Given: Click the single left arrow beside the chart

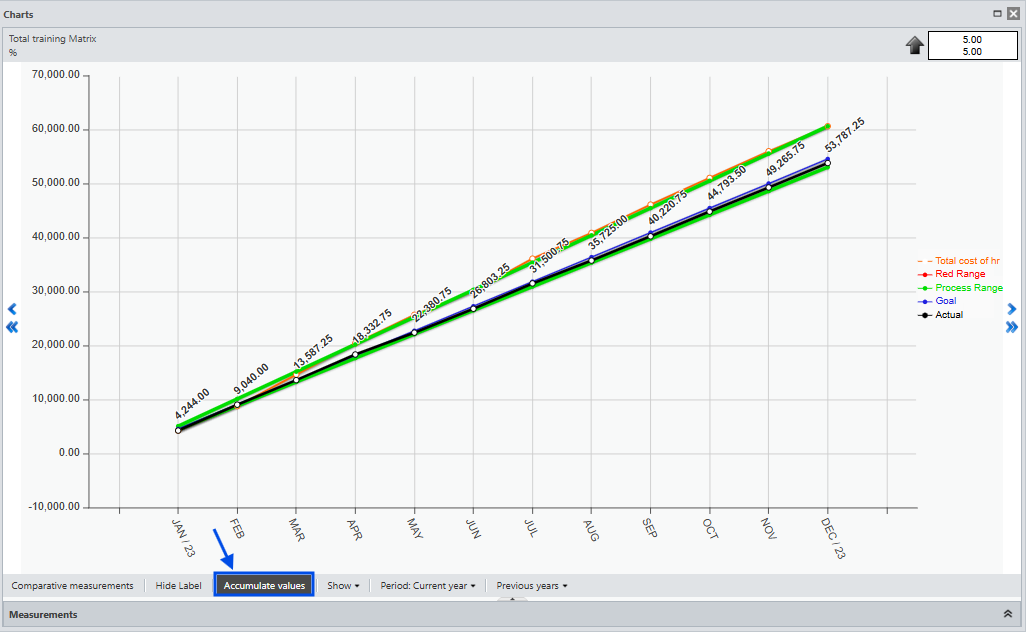Looking at the screenshot, I should [12, 309].
